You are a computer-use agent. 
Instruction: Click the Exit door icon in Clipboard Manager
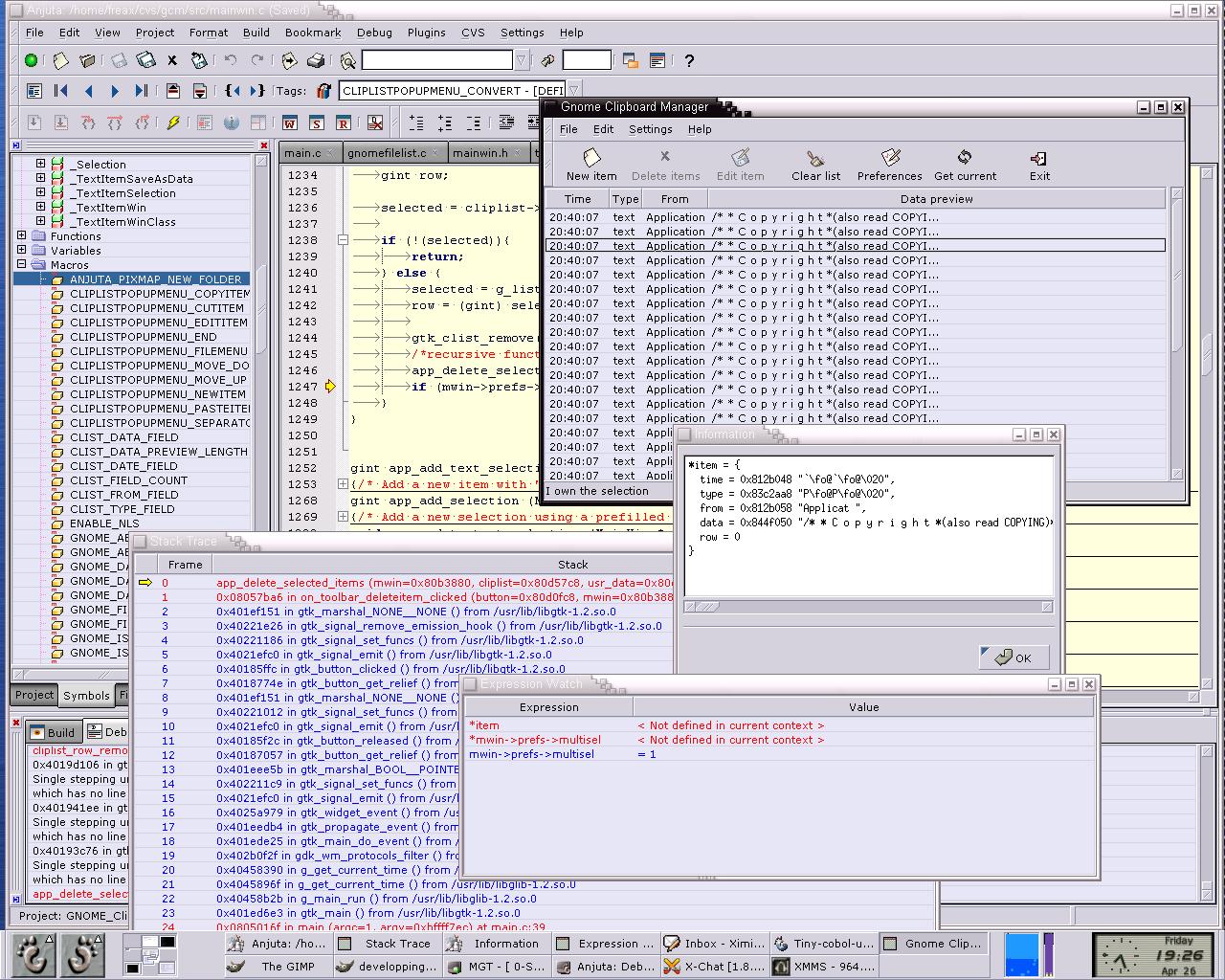pos(1038,163)
